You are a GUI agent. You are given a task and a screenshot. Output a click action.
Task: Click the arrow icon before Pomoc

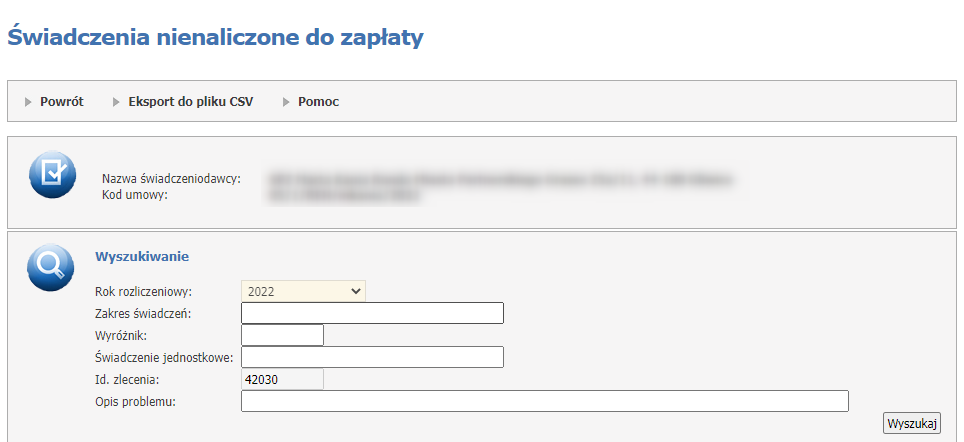[x=287, y=102]
